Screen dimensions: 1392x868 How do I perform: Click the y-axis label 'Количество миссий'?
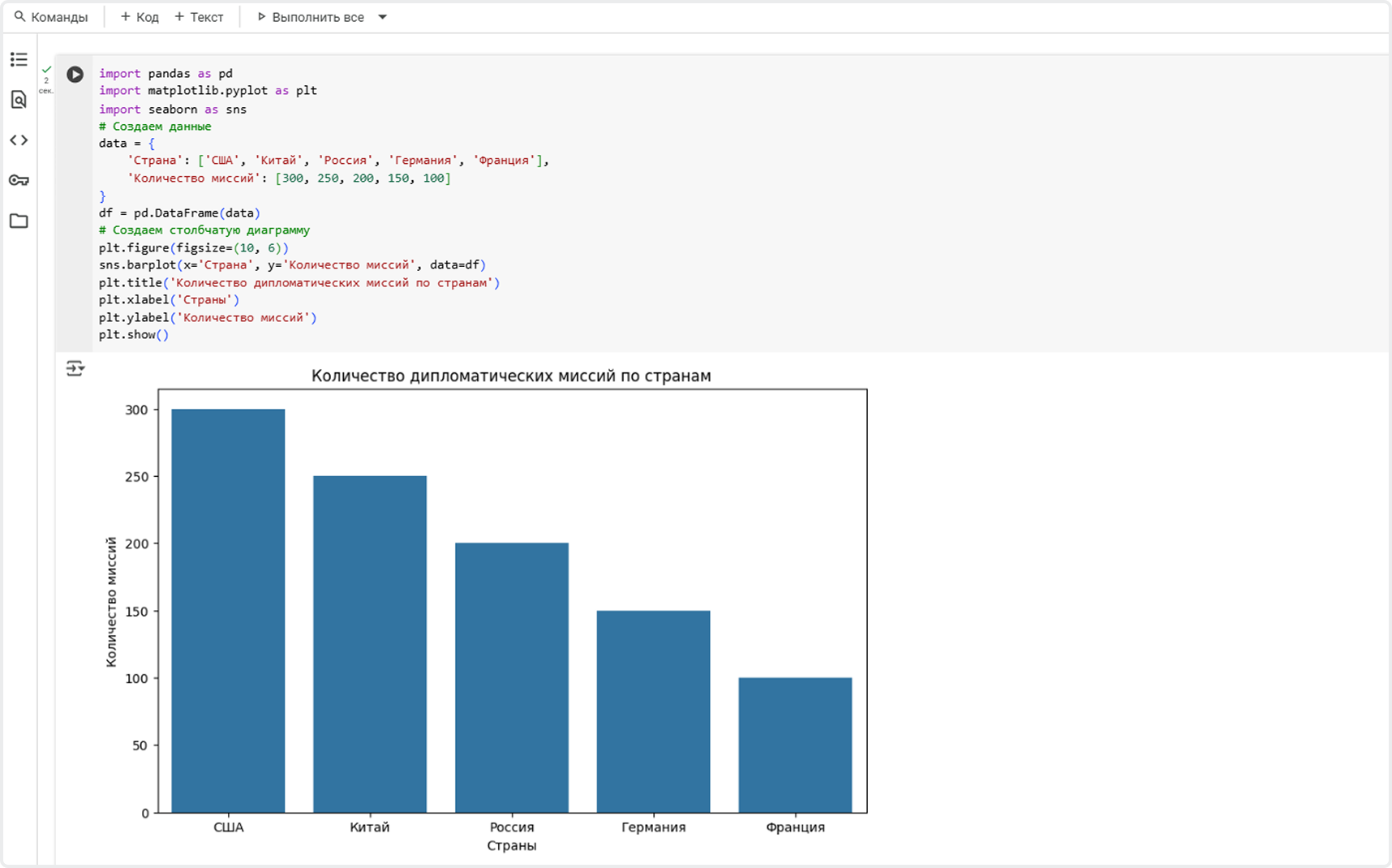point(111,602)
